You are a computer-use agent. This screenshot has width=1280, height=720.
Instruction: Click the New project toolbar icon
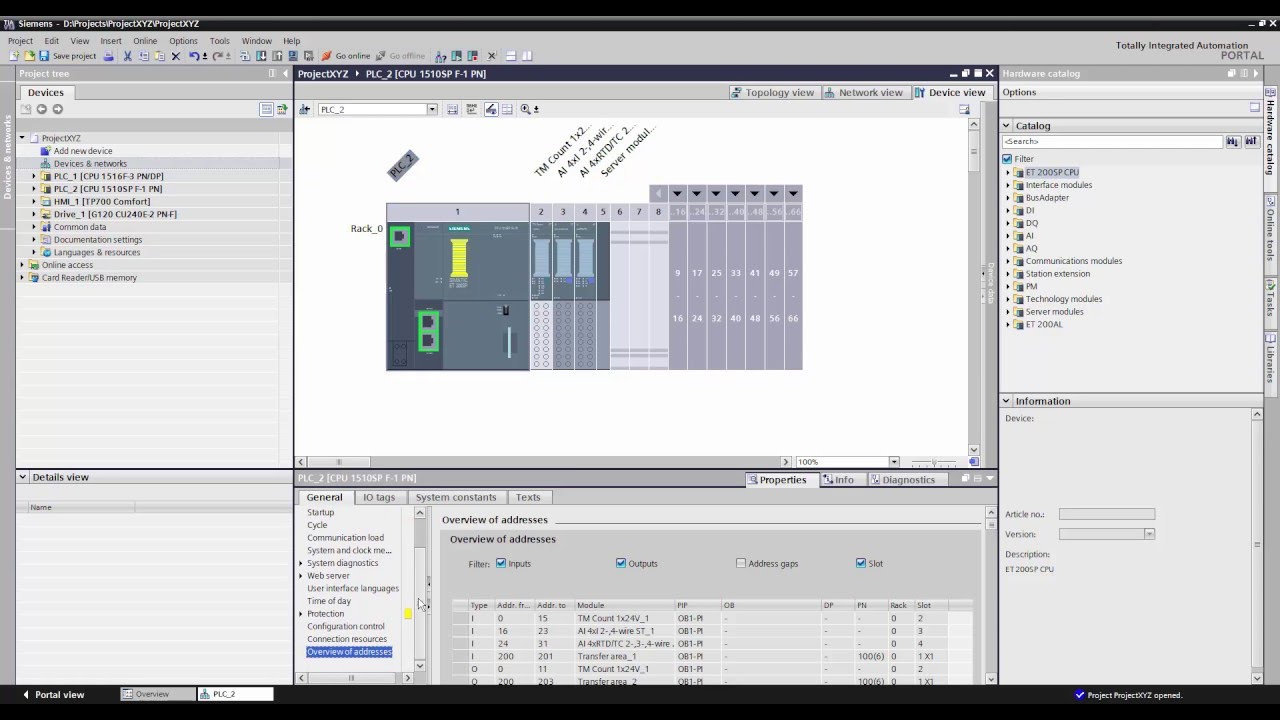pyautogui.click(x=14, y=56)
